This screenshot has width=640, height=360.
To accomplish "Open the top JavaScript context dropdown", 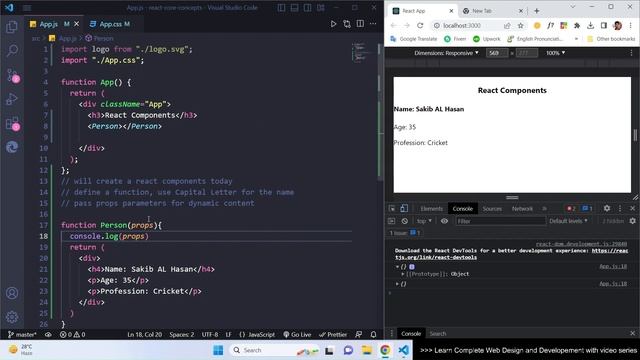I will (424, 221).
